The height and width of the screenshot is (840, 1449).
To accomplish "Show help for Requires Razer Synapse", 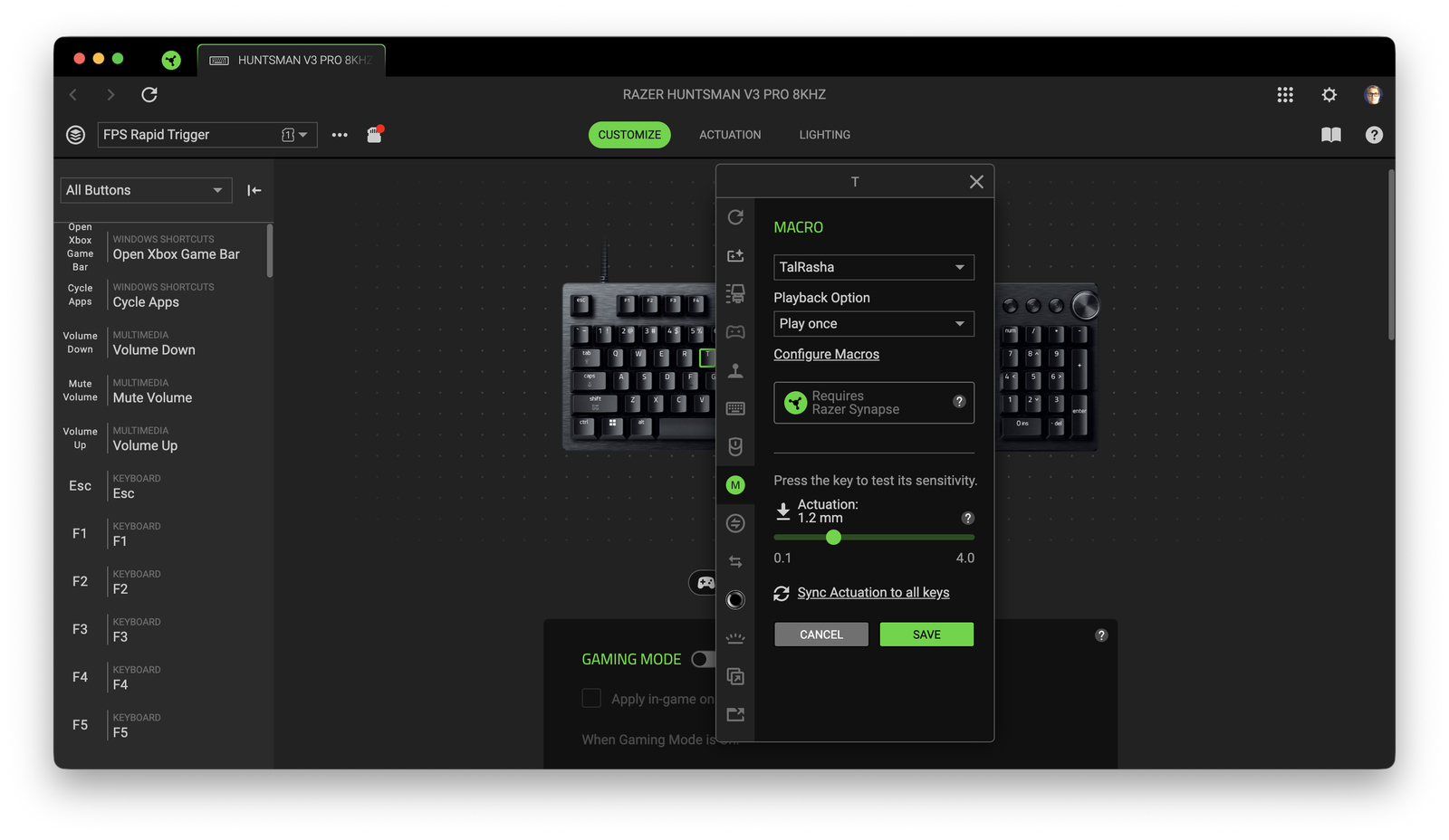I will [959, 402].
